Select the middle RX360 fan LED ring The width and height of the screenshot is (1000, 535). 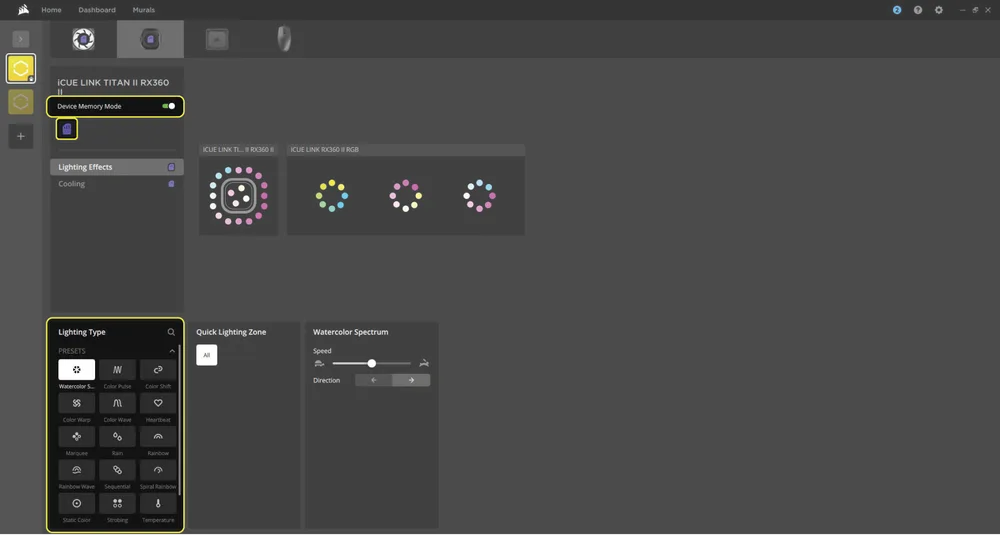pos(406,196)
